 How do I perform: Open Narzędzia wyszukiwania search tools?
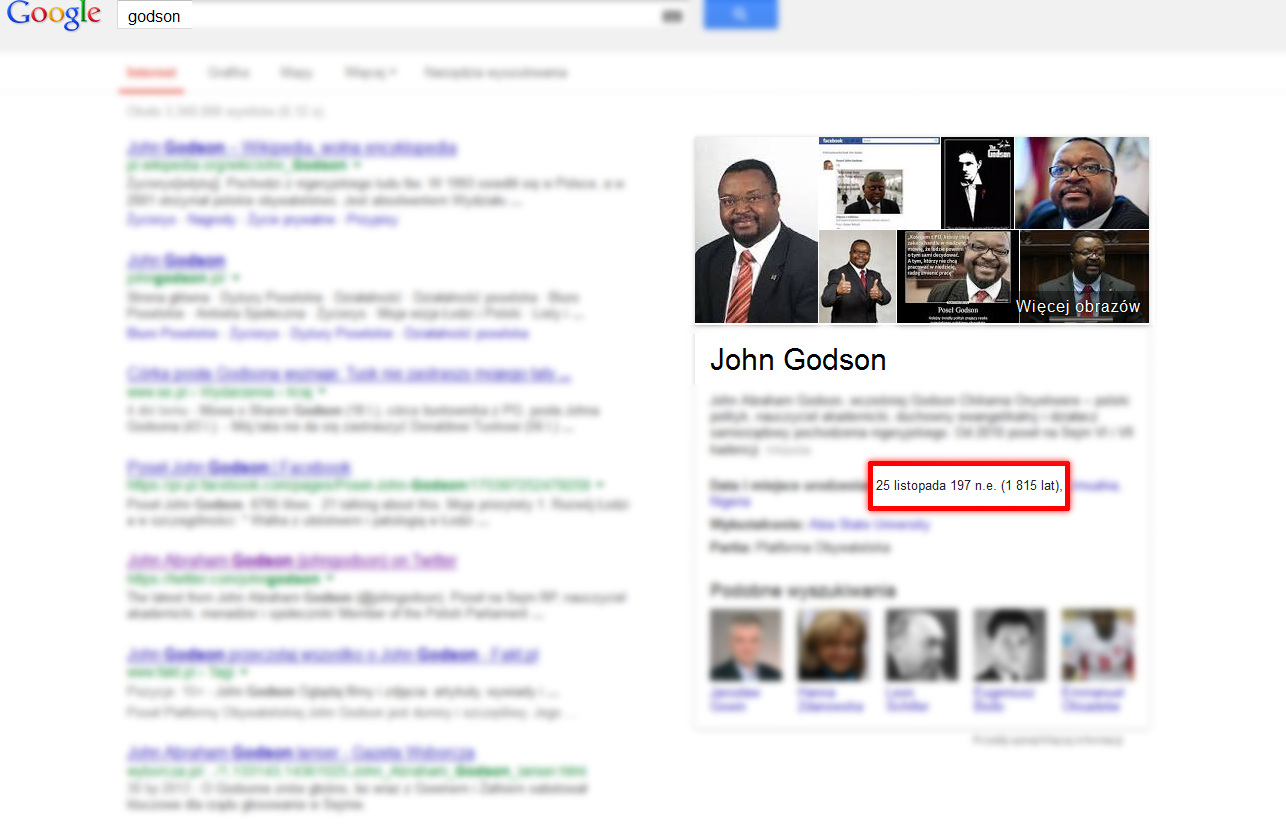(495, 73)
